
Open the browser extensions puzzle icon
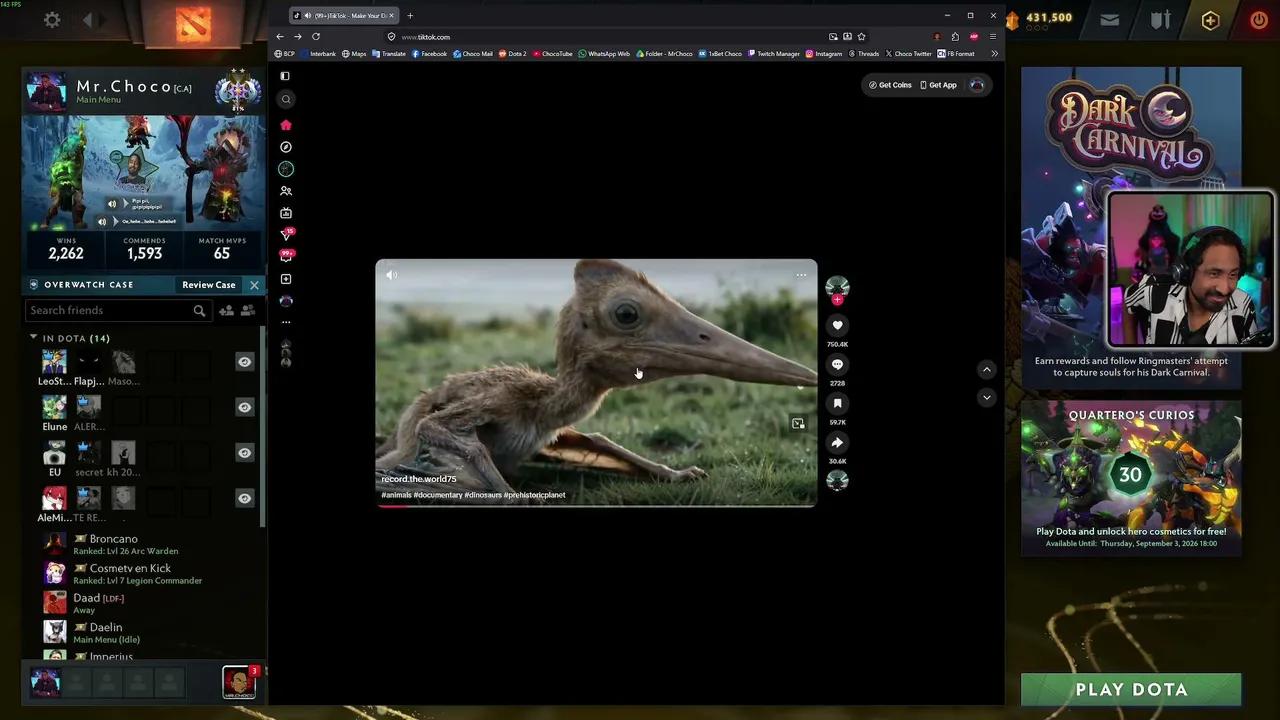pyautogui.click(x=955, y=37)
